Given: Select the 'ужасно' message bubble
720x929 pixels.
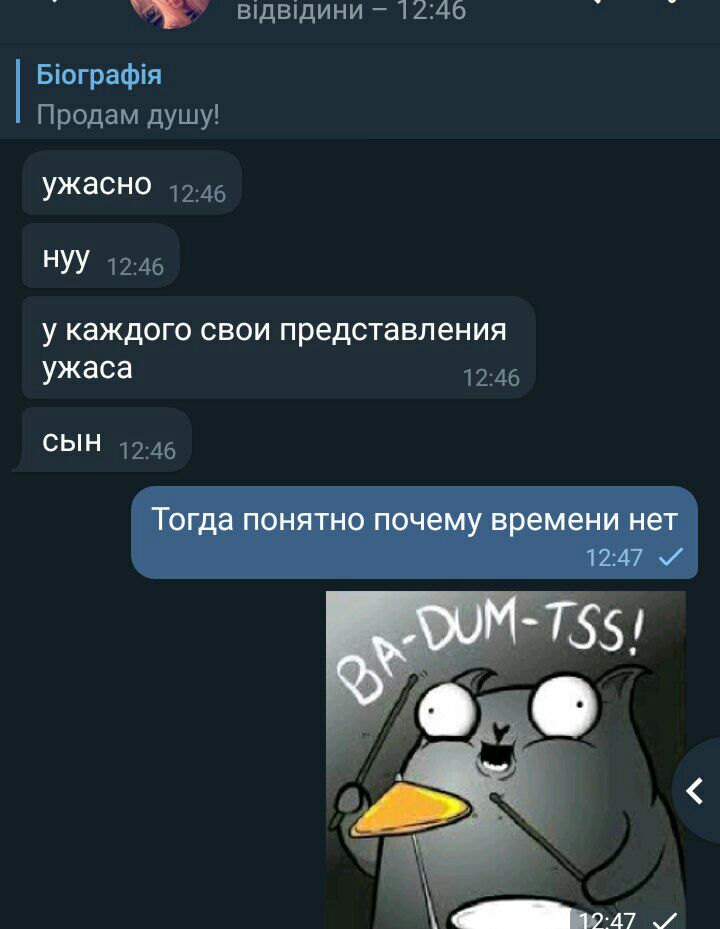Looking at the screenshot, I should [x=132, y=182].
